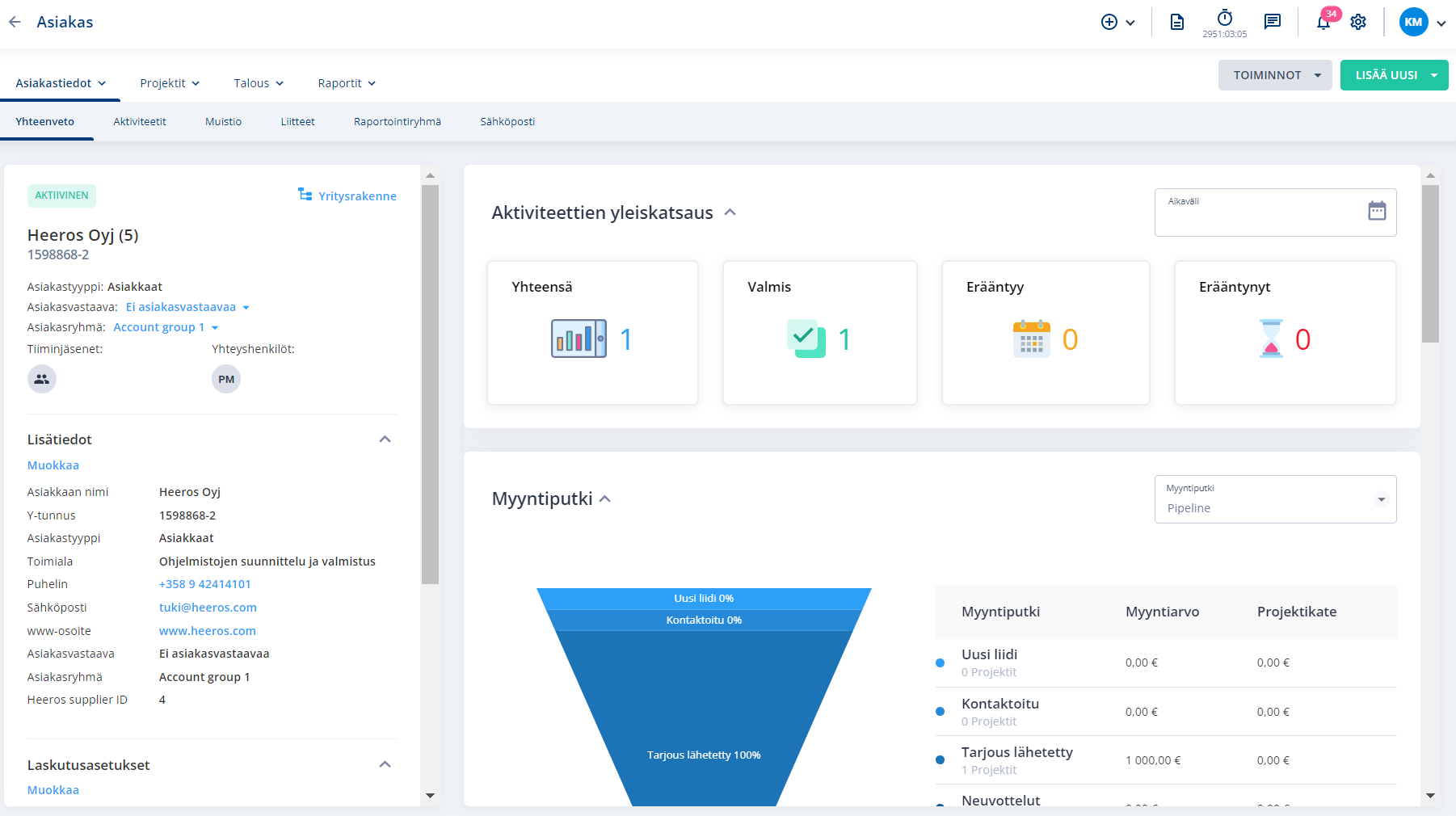Switch to the Sähköposti tab
Viewport: 1456px width, 816px height.
click(507, 121)
